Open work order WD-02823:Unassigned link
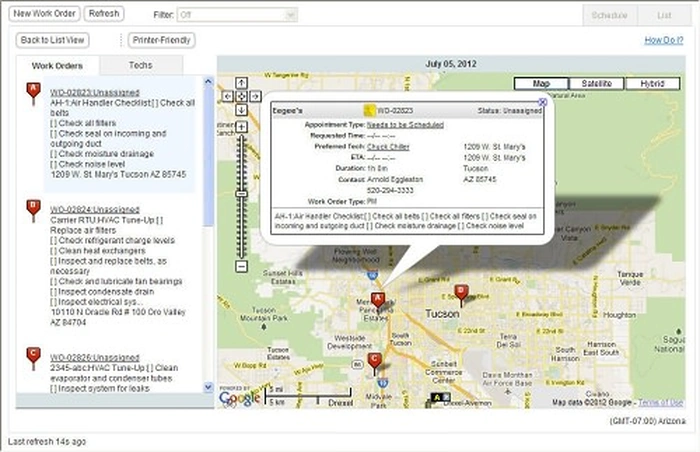 point(95,92)
